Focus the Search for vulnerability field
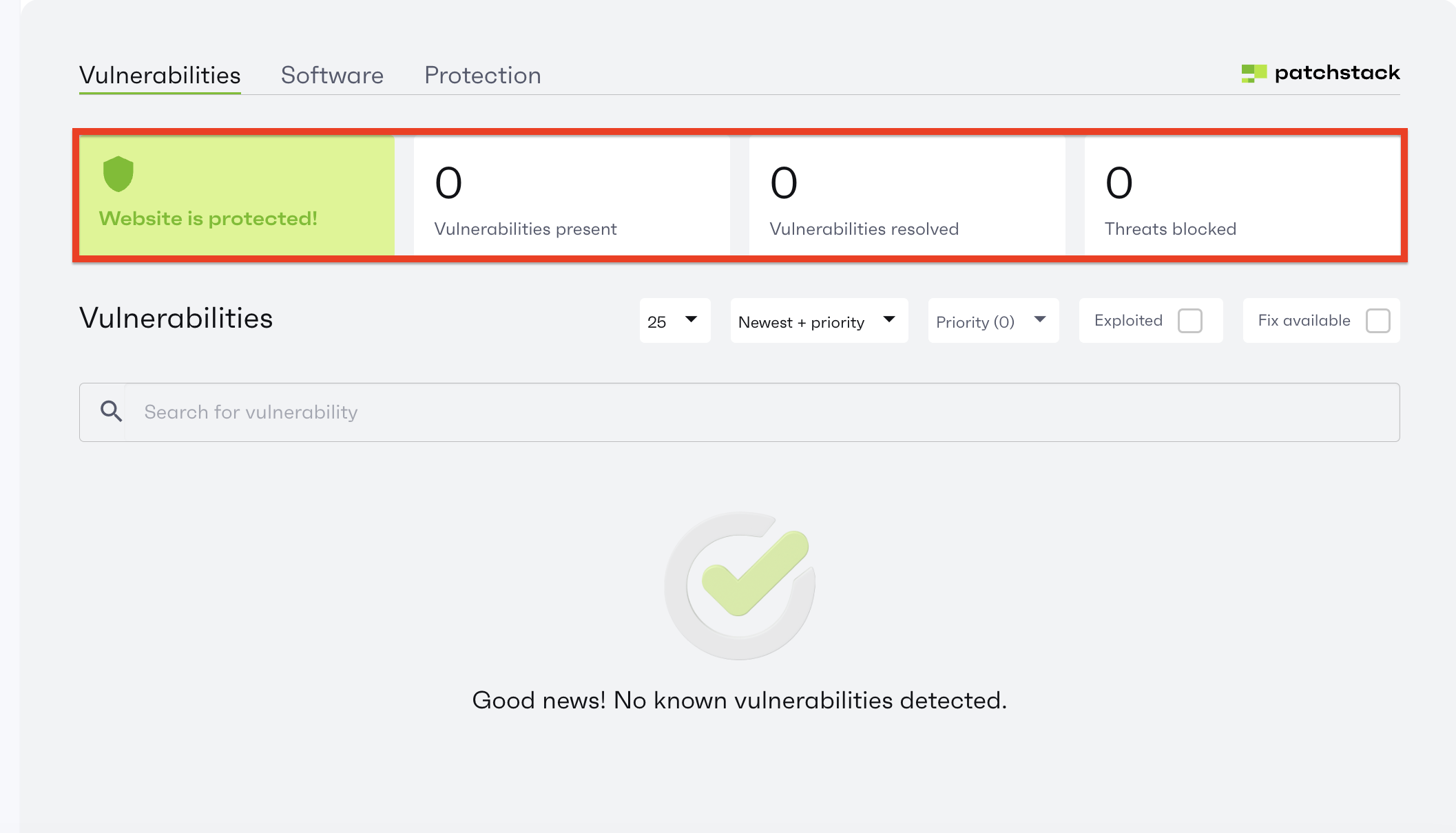This screenshot has width=1456, height=833. [758, 412]
